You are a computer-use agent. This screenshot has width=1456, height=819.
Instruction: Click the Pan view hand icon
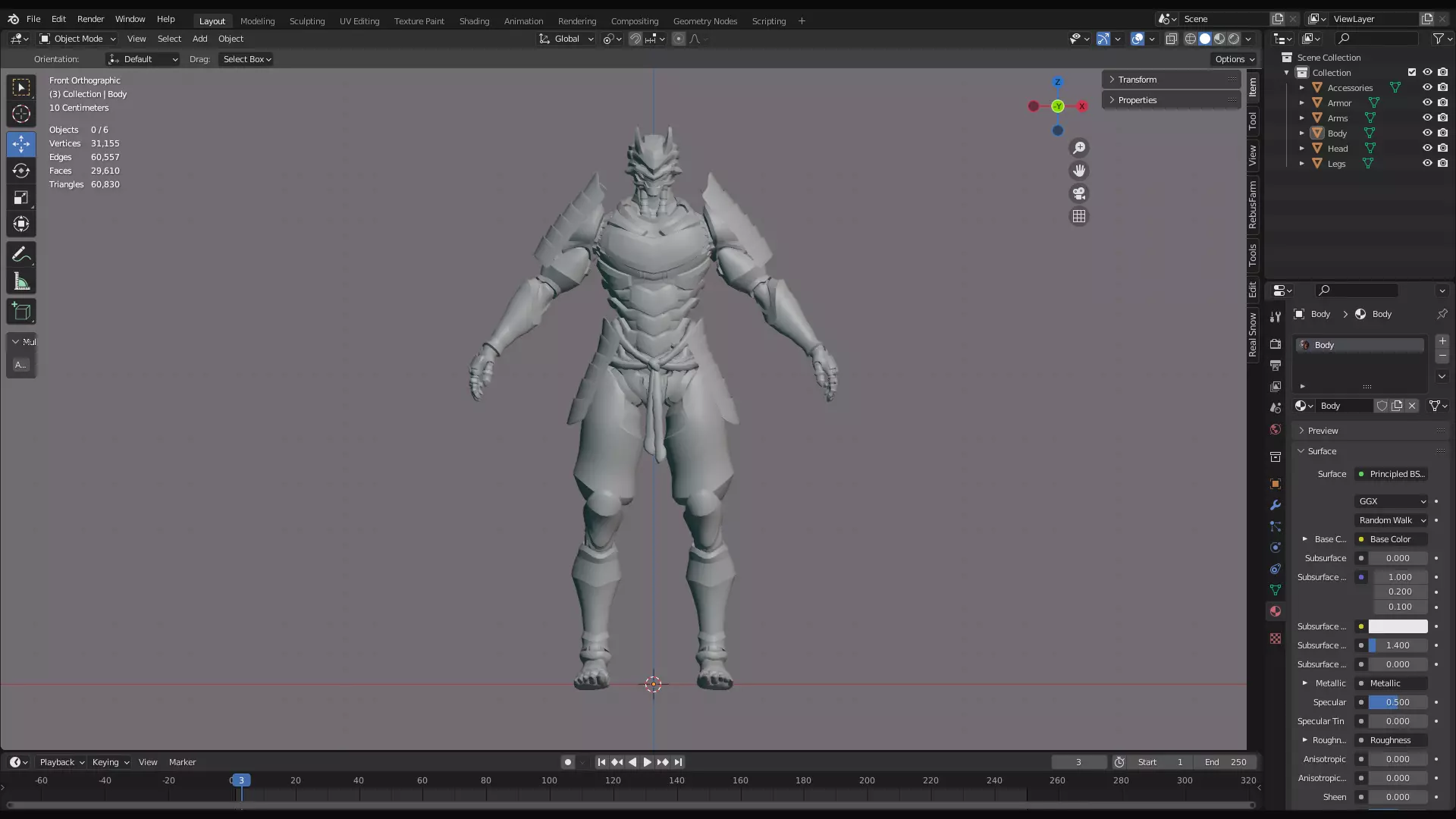1078,171
